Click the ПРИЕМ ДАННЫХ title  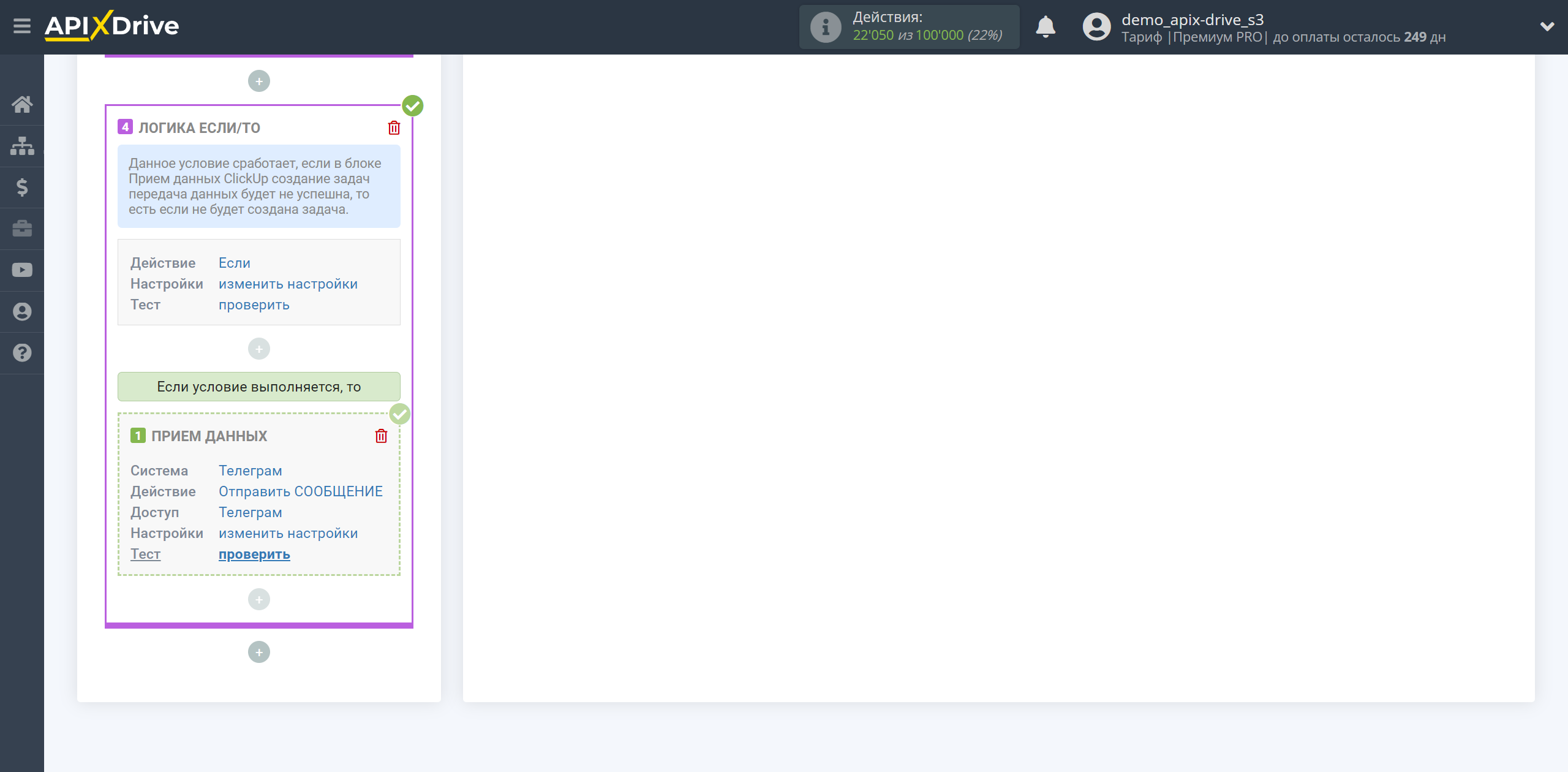209,436
